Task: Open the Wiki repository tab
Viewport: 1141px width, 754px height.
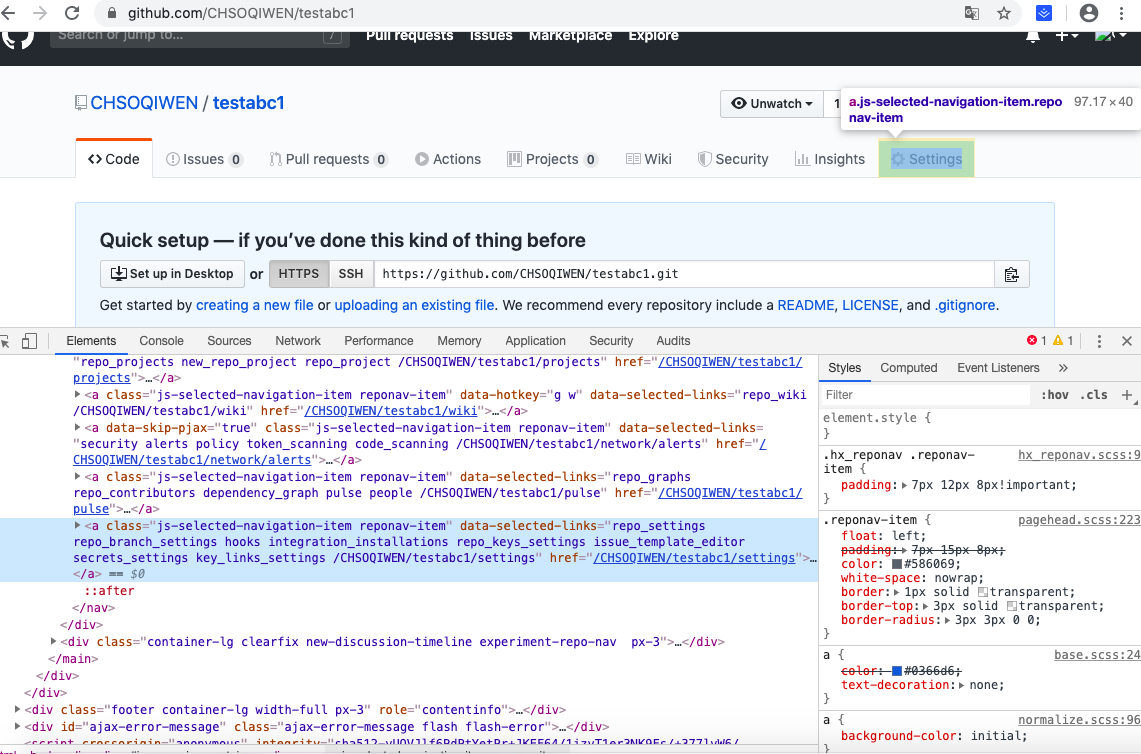Action: click(648, 159)
